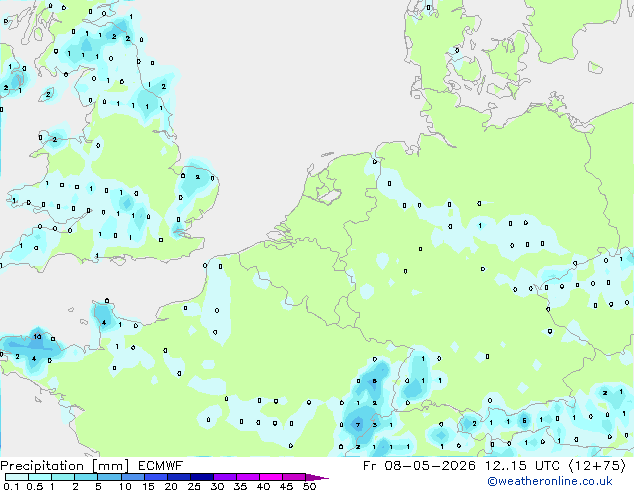Click the '7' precipitation value in the lower map
Screen dimensions: 634x490
click(x=358, y=425)
